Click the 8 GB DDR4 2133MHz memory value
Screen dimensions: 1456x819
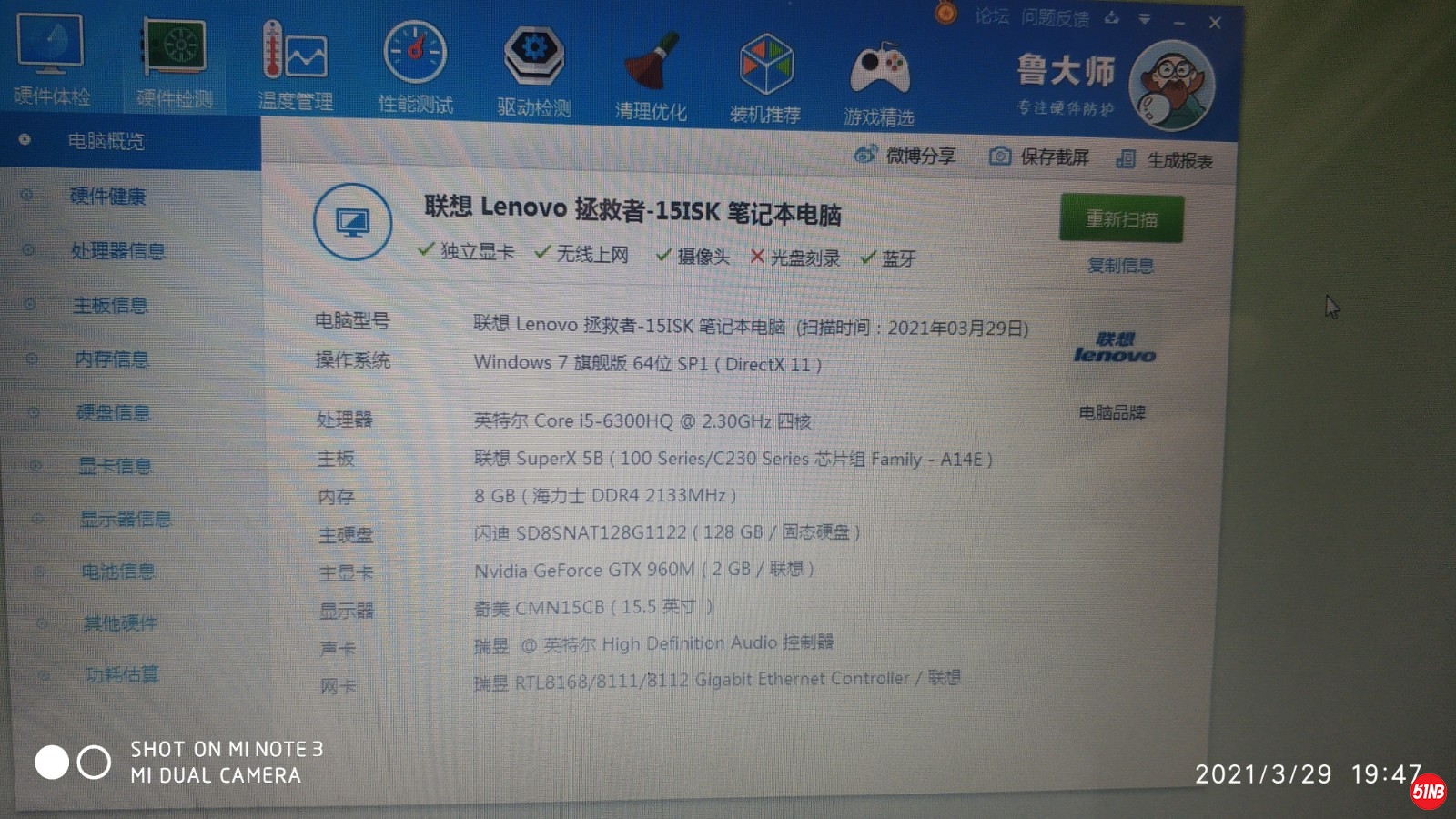tap(605, 496)
